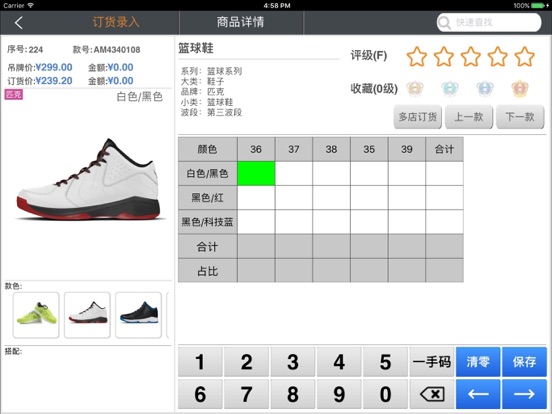
Task: Choose the second teal crown level
Action: point(450,88)
